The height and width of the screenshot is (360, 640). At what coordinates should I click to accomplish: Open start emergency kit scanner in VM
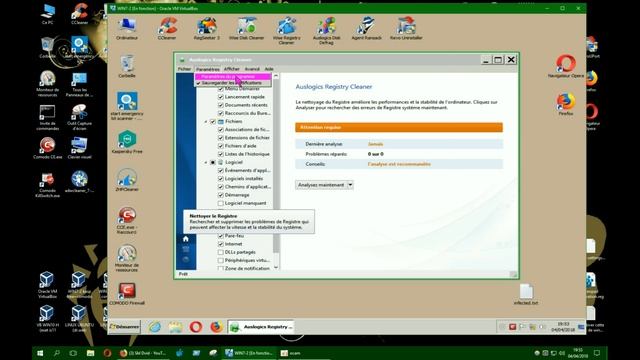[127, 106]
